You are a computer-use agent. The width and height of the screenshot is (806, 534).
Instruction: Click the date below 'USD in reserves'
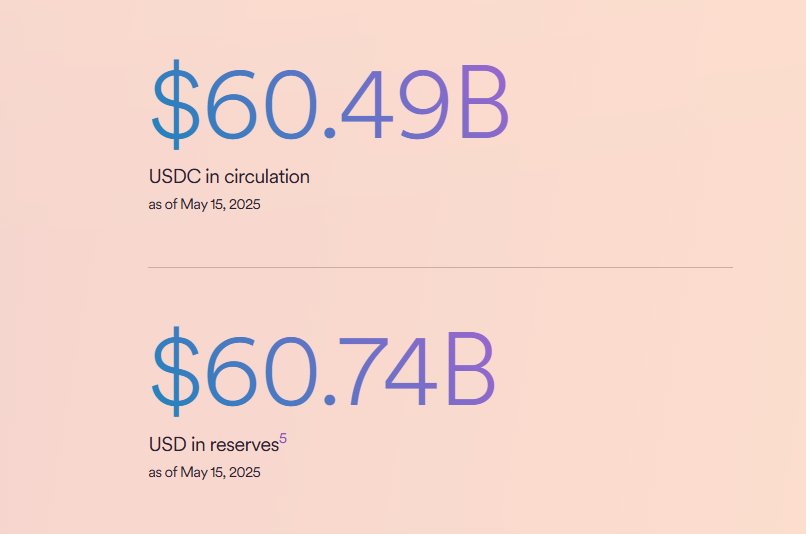pyautogui.click(x=204, y=472)
